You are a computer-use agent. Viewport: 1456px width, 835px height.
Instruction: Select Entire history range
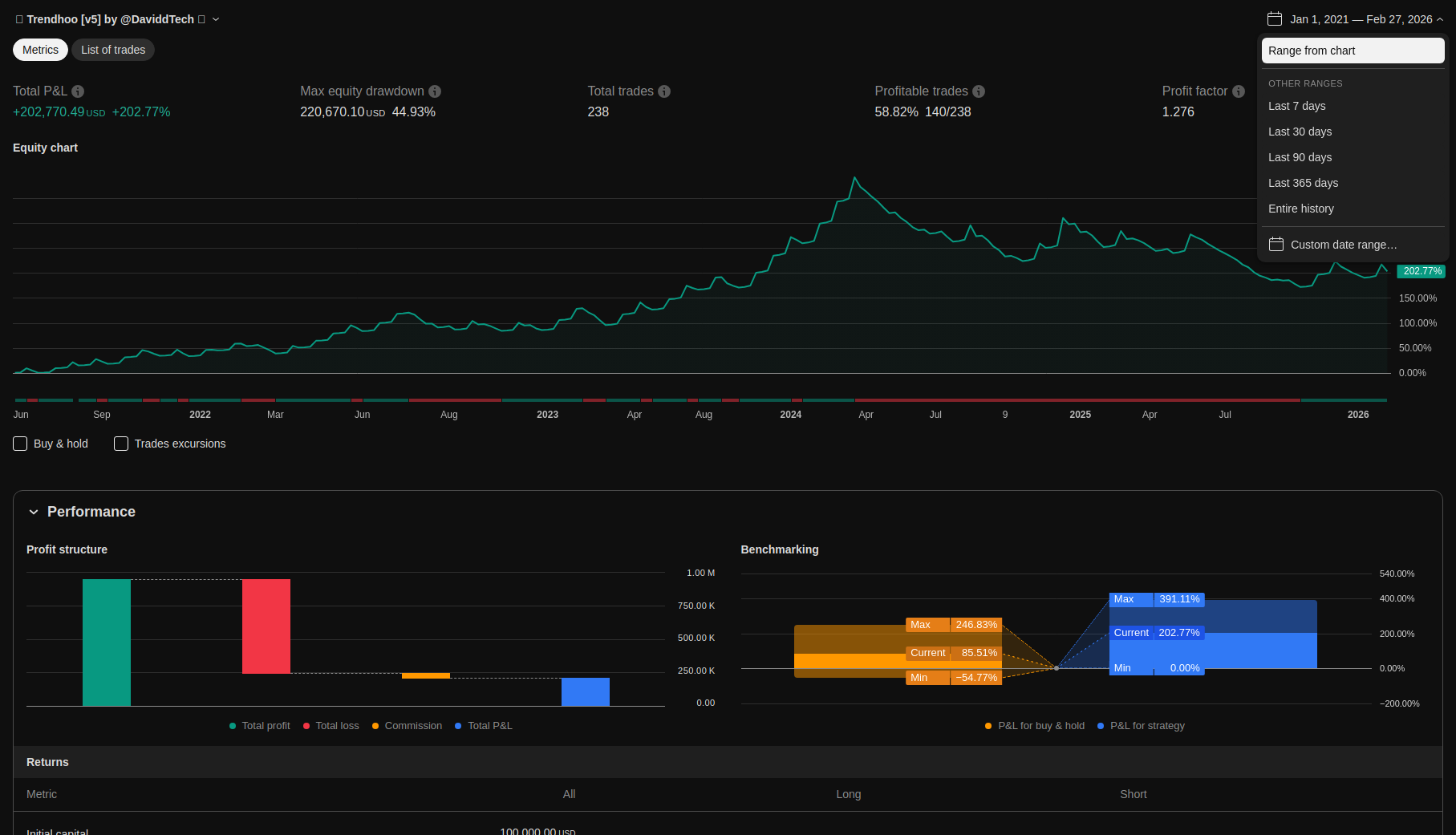[1300, 209]
